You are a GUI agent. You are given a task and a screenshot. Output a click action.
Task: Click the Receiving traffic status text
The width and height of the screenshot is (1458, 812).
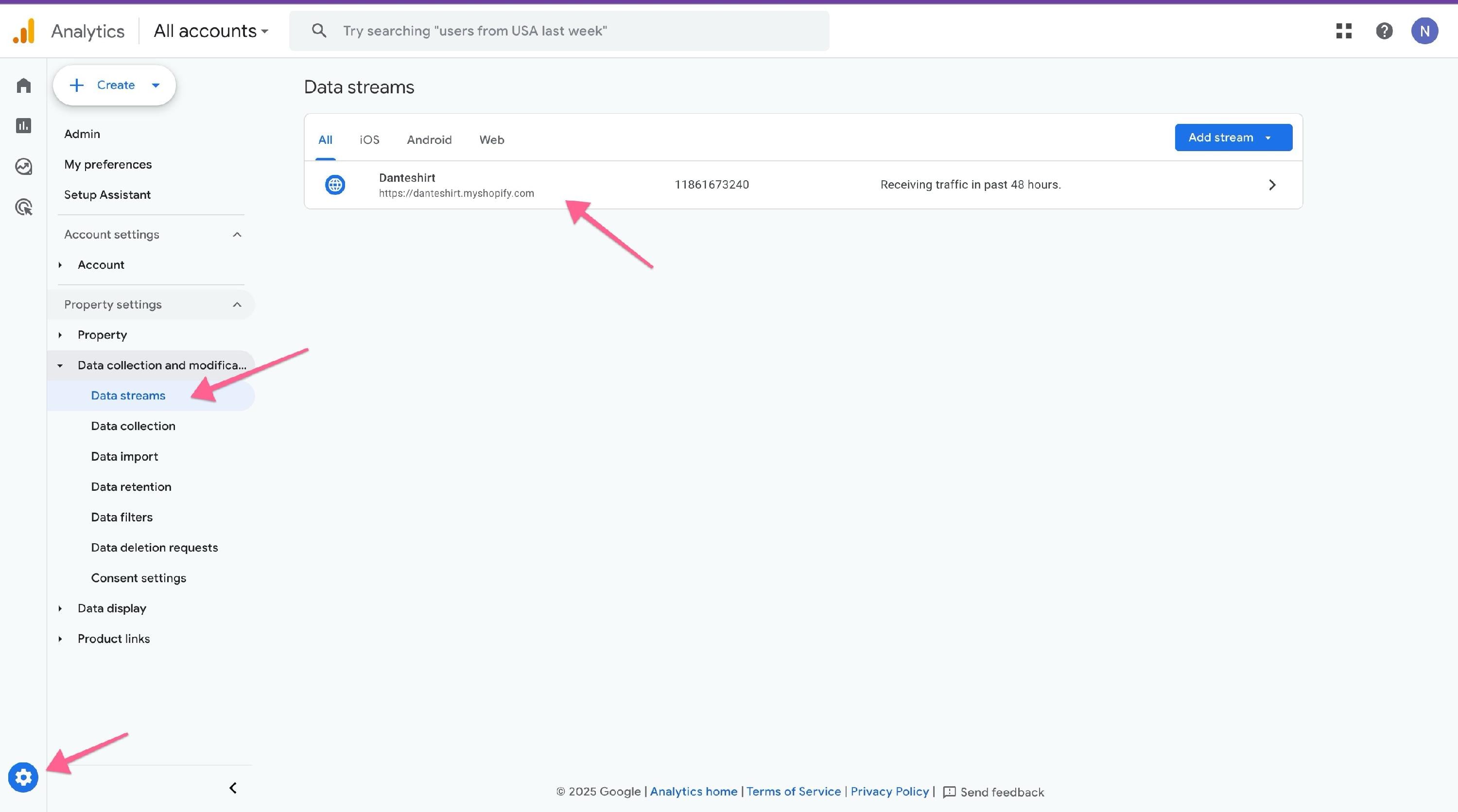pyautogui.click(x=970, y=185)
